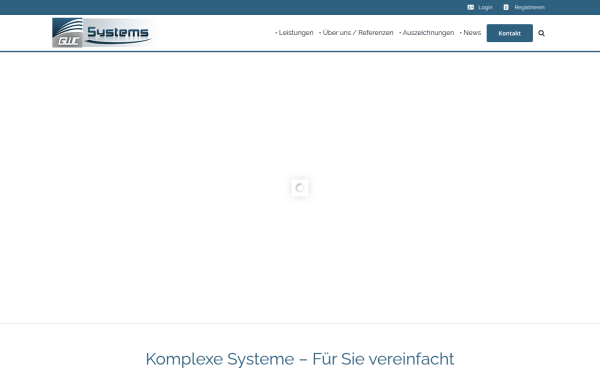Screen dimensions: 600x375
Task: Click the Registrieren icon
Action: tap(506, 7)
